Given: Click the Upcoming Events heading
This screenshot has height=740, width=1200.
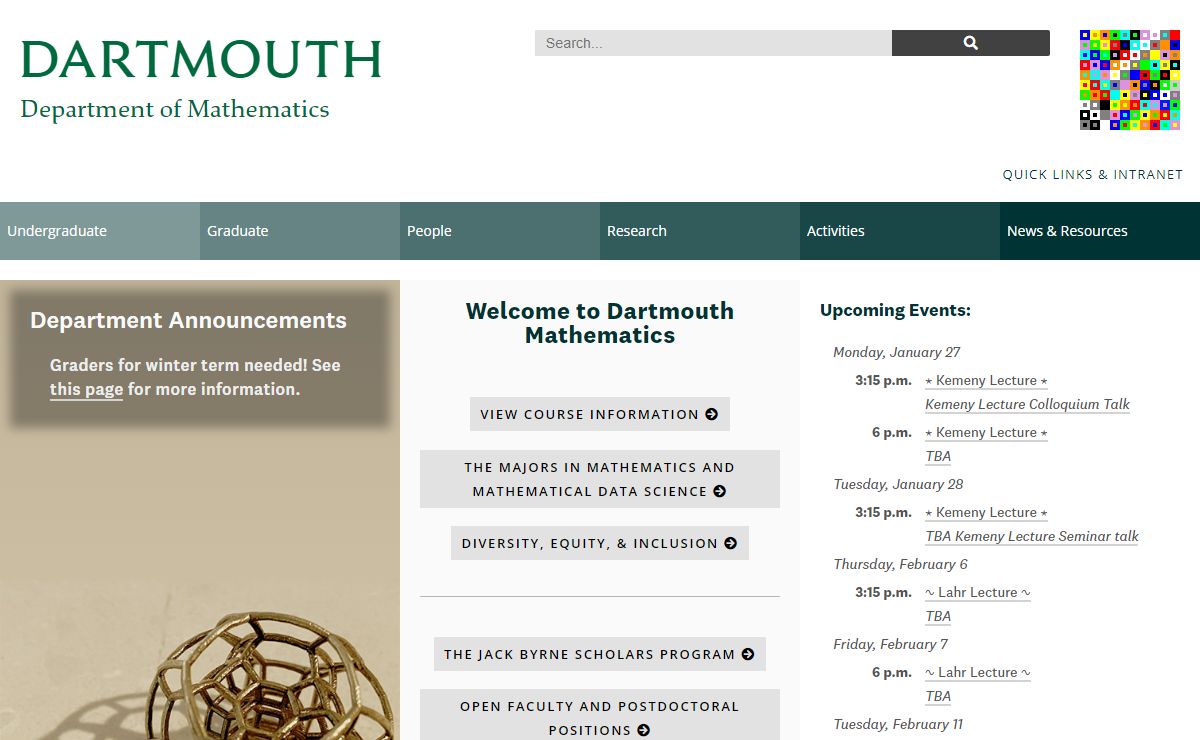Looking at the screenshot, I should tap(895, 310).
